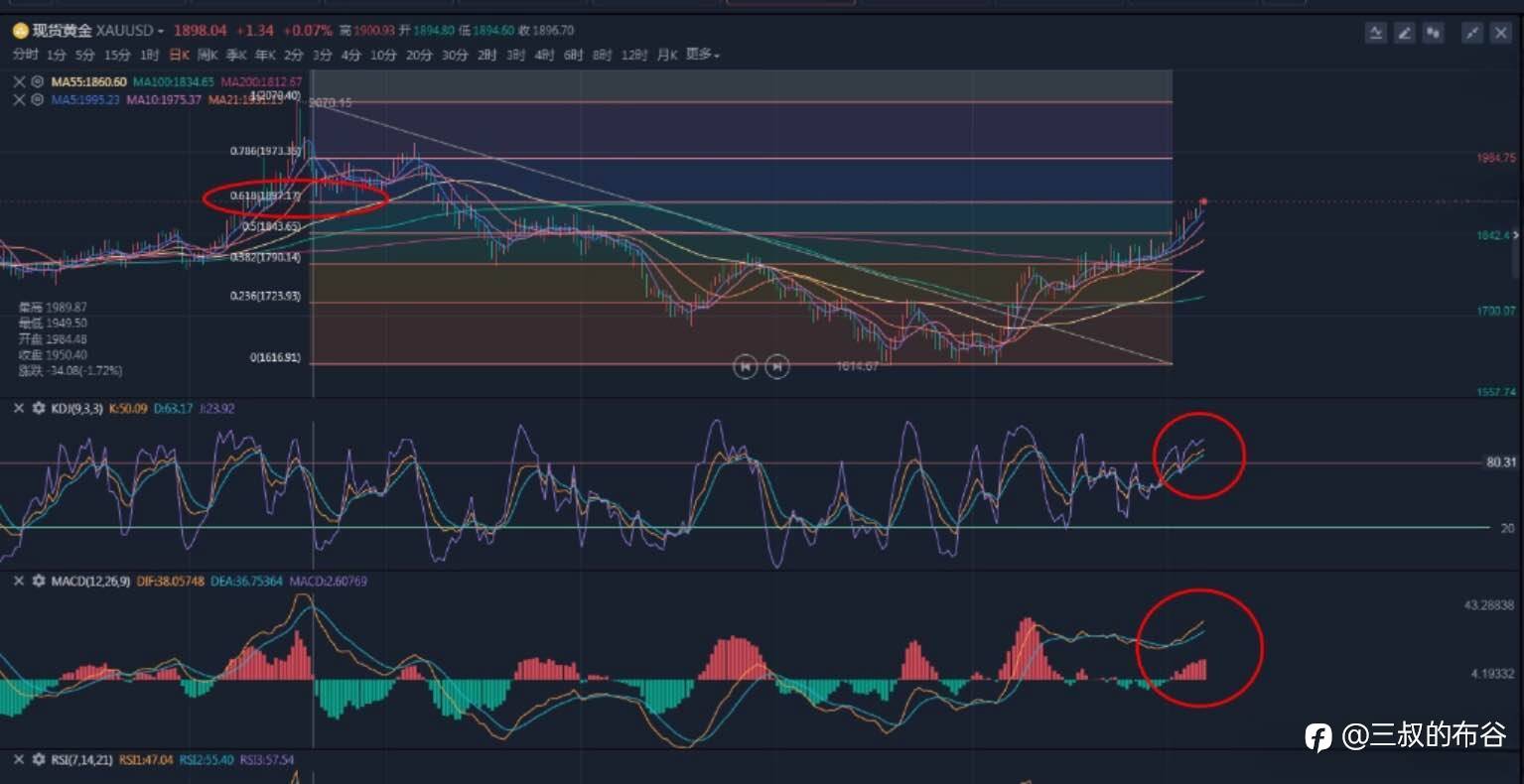The height and width of the screenshot is (784, 1524).
Task: Step chart forward with right playback button
Action: 777,366
